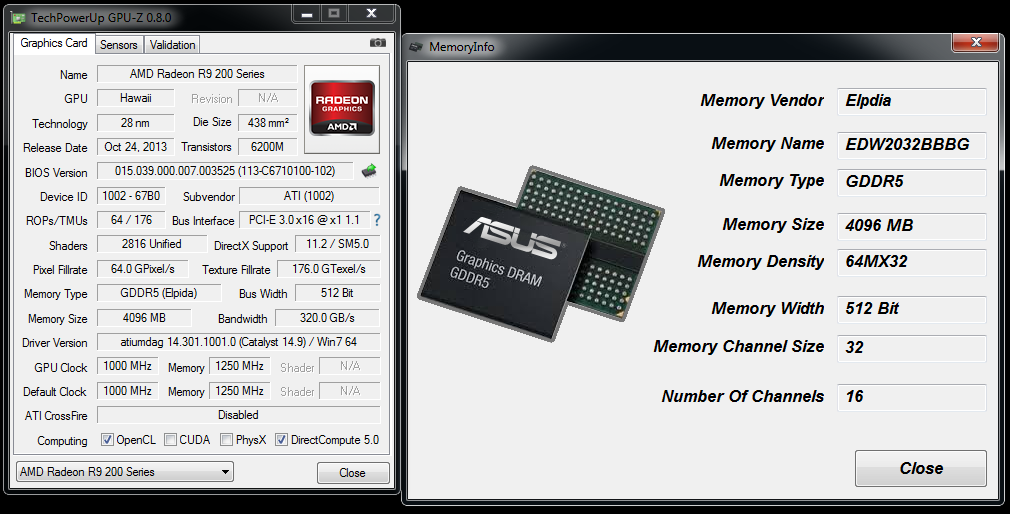The height and width of the screenshot is (514, 1010).
Task: Toggle the CUDA checkbox
Action: [x=171, y=440]
